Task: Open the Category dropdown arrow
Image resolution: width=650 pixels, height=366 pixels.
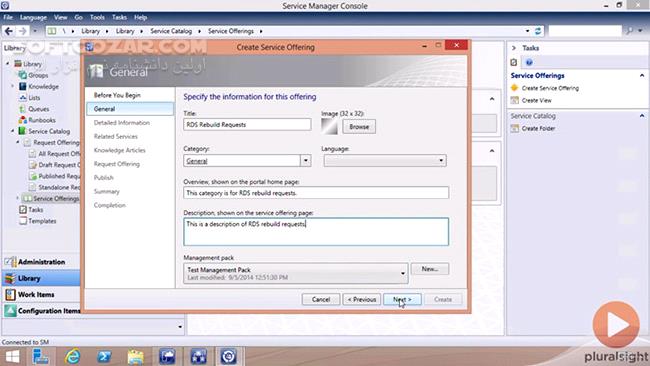Action: 306,160
